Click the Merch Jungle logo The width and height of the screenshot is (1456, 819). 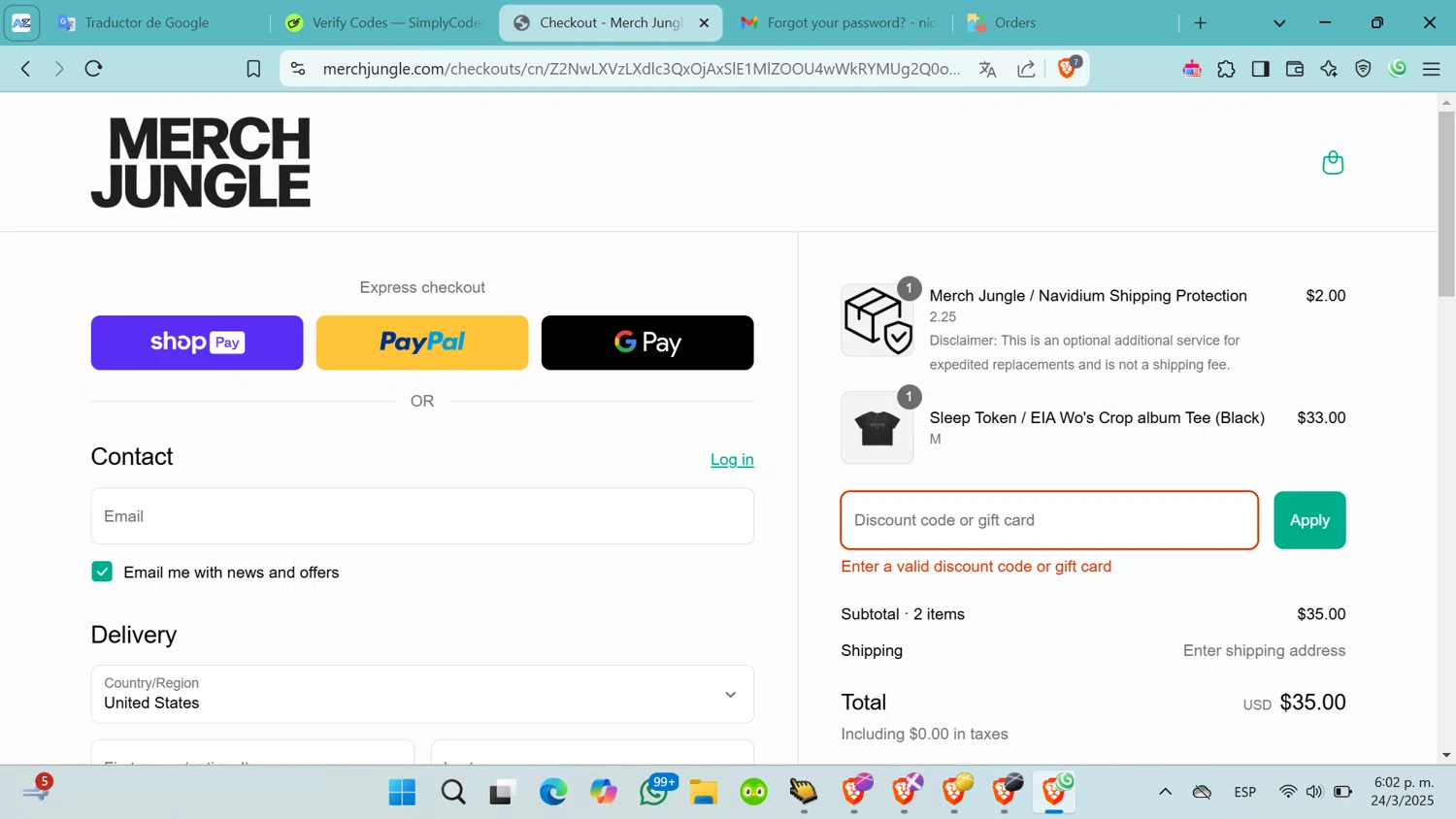pos(201,162)
